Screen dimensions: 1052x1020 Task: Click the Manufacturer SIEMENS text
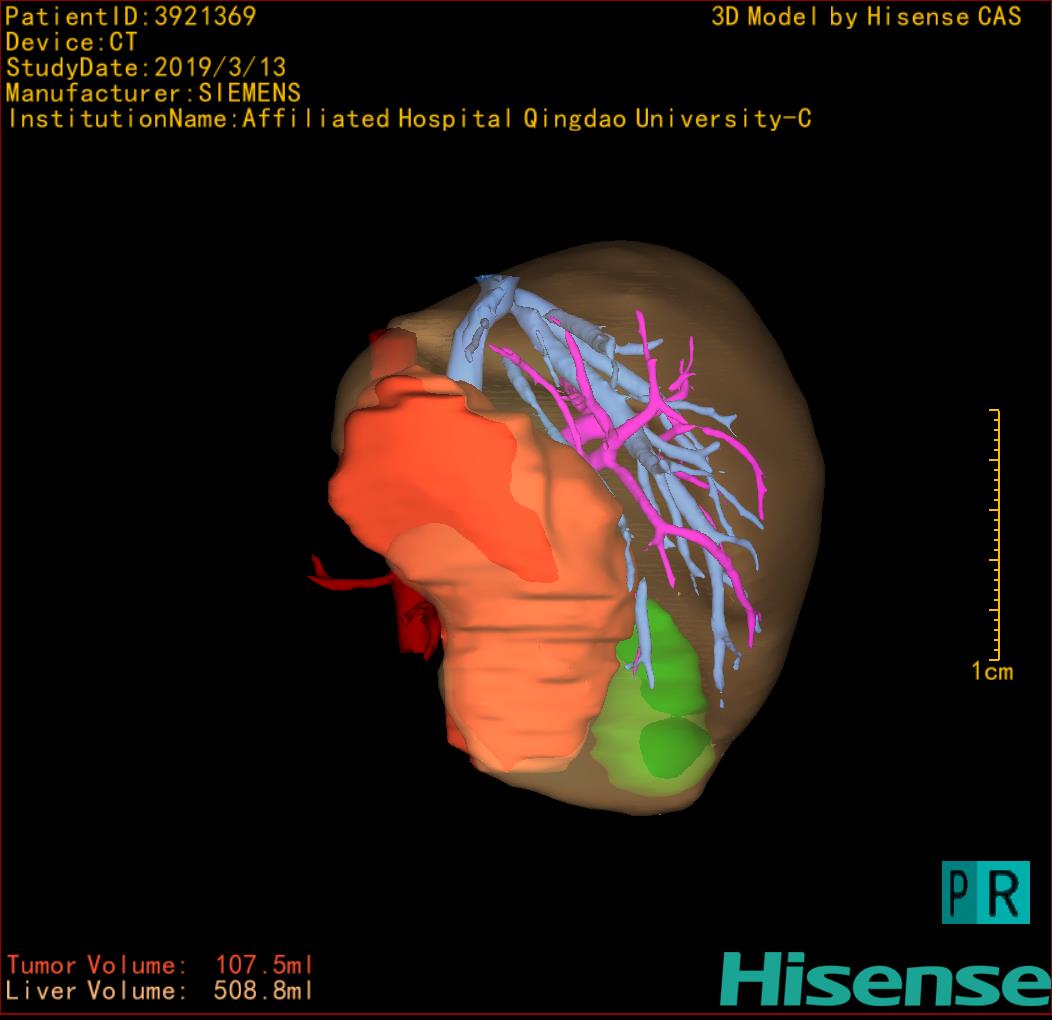[x=153, y=93]
